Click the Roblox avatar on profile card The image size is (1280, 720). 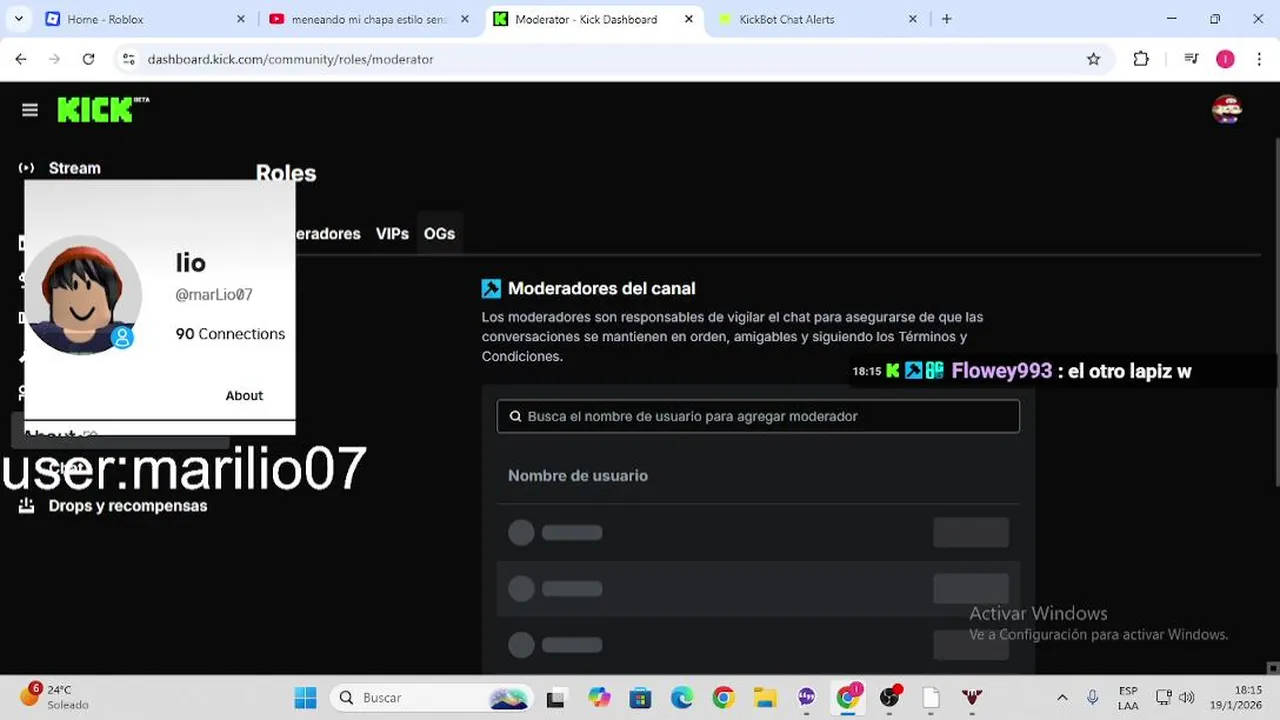tap(82, 295)
